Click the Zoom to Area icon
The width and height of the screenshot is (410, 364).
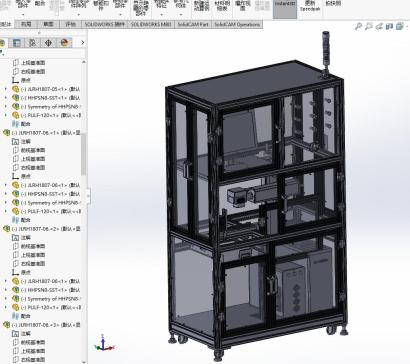click(x=368, y=26)
